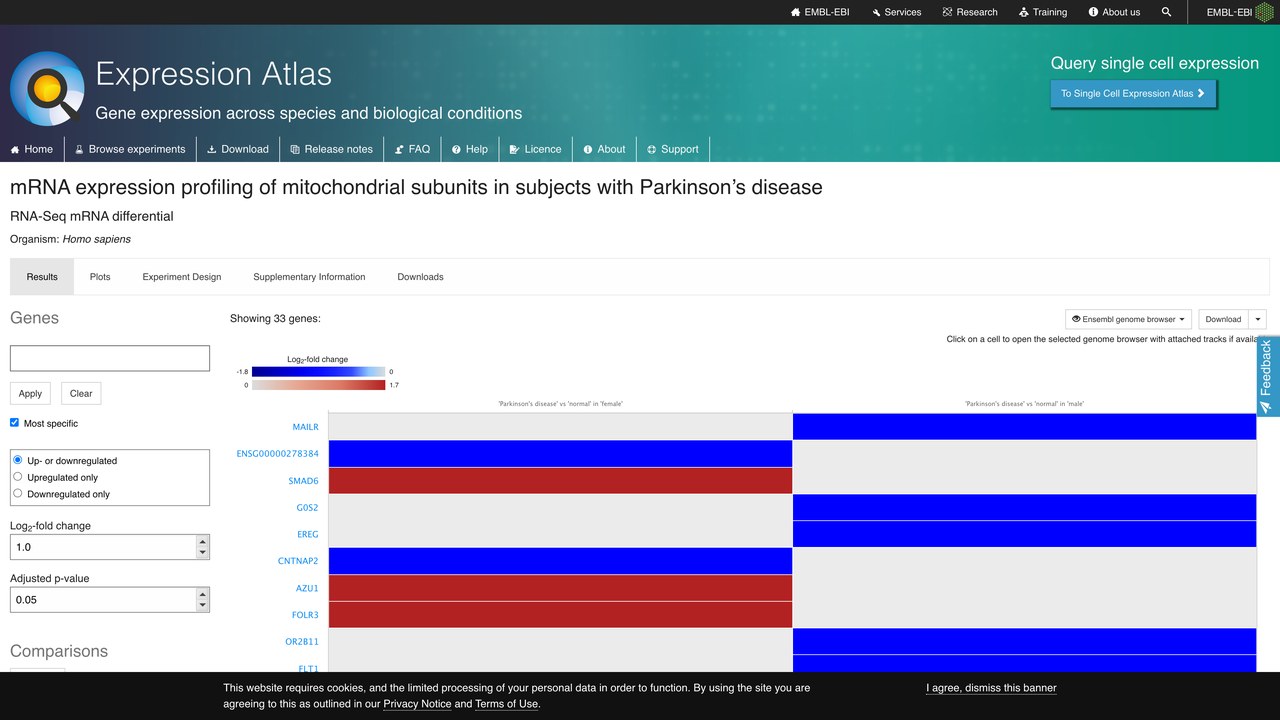Click the Download button above the heatmap

(x=1223, y=319)
